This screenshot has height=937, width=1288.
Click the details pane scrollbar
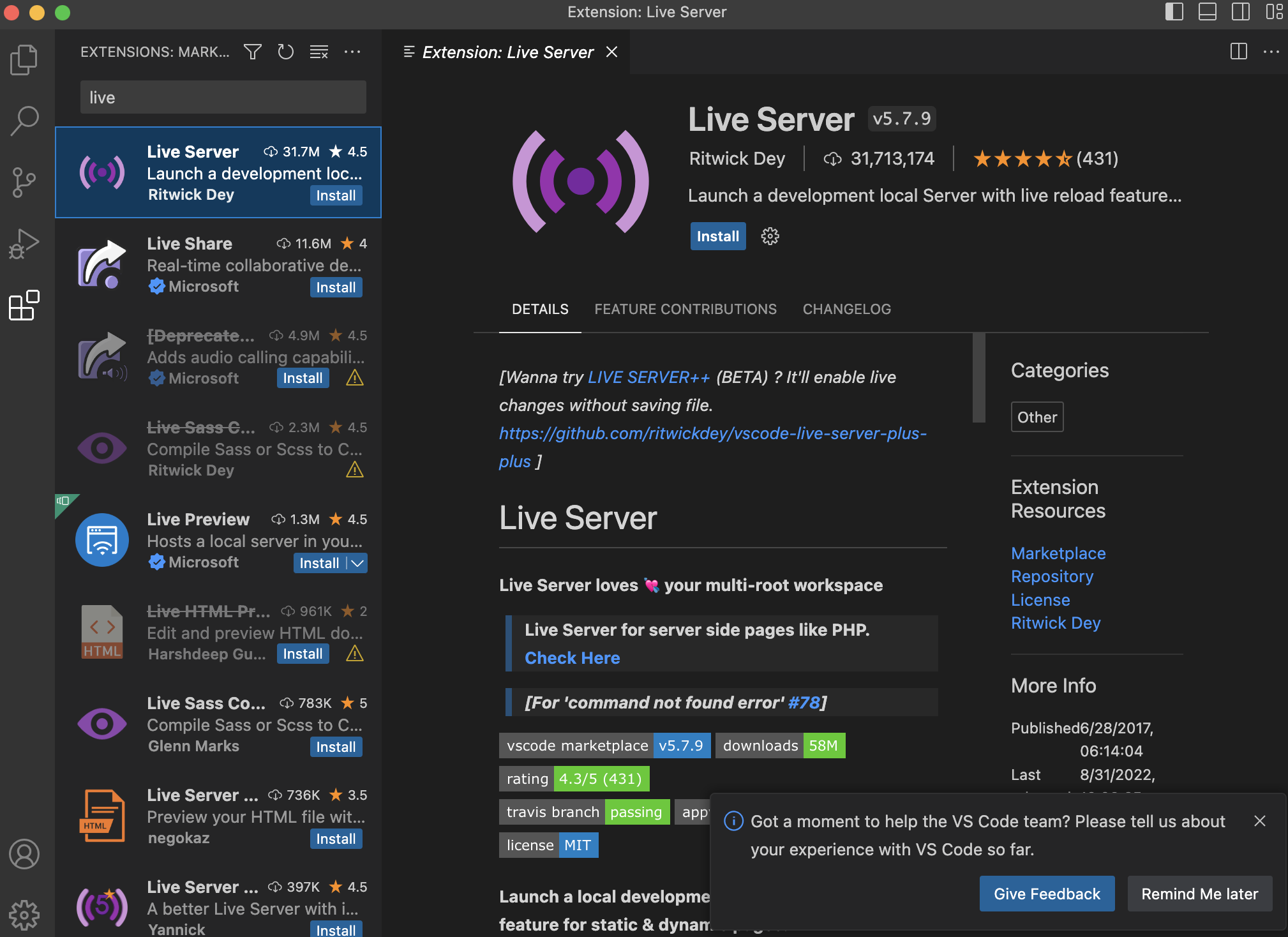(978, 378)
